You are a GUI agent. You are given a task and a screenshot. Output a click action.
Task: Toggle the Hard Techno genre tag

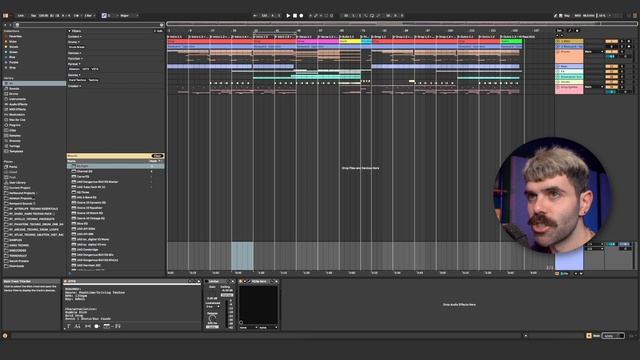[78, 80]
